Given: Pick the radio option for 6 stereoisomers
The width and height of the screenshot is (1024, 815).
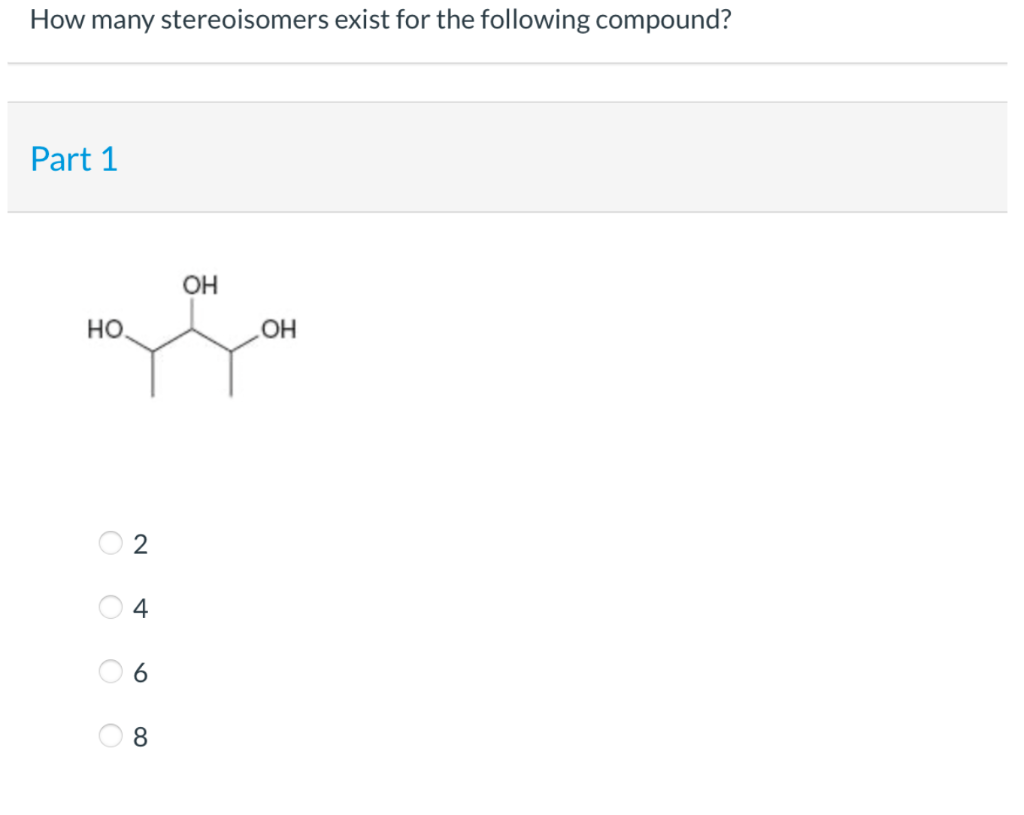Looking at the screenshot, I should [110, 671].
